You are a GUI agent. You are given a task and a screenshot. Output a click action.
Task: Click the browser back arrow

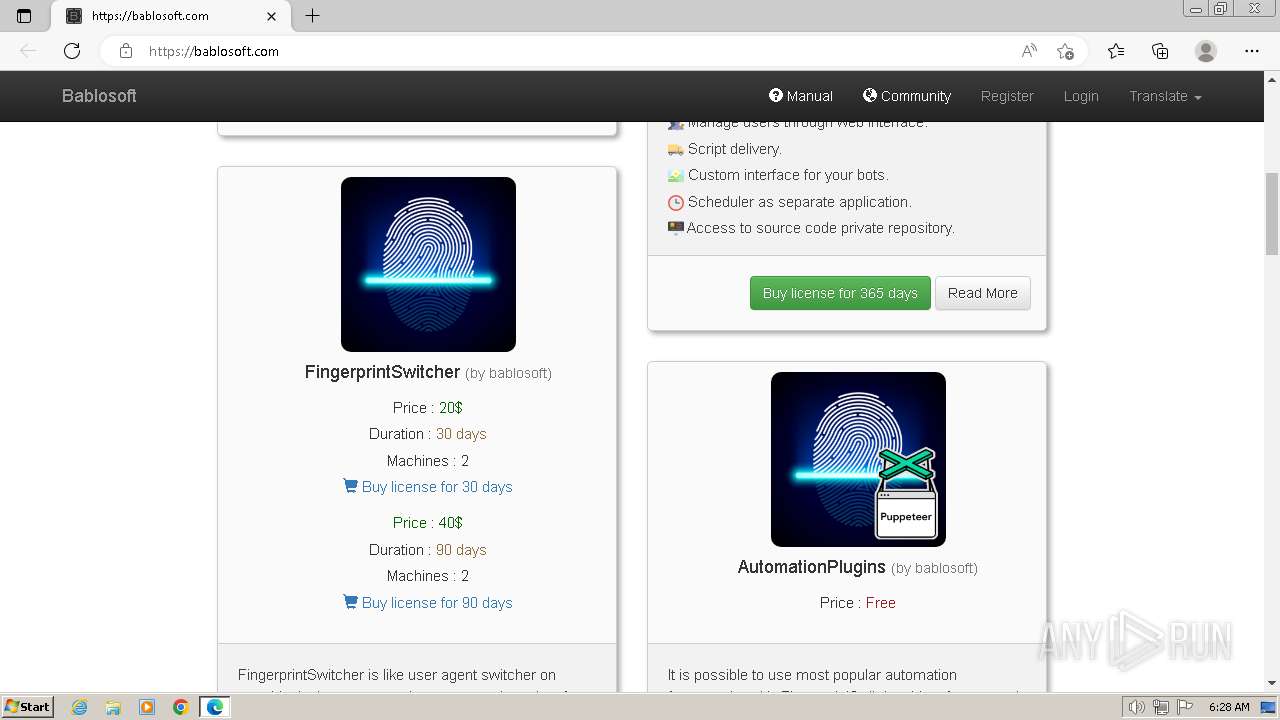pos(28,51)
